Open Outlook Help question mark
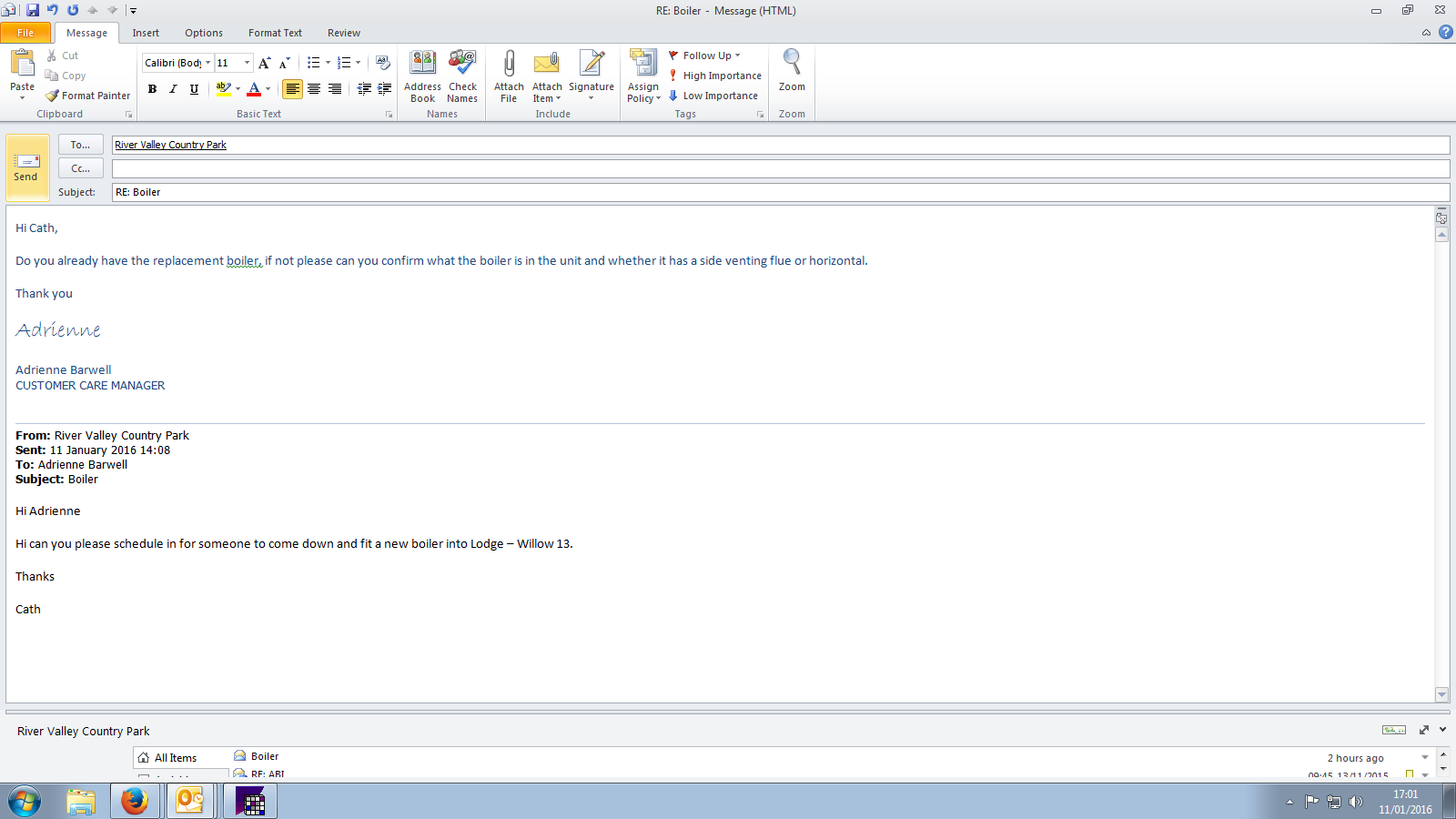 tap(1445, 32)
